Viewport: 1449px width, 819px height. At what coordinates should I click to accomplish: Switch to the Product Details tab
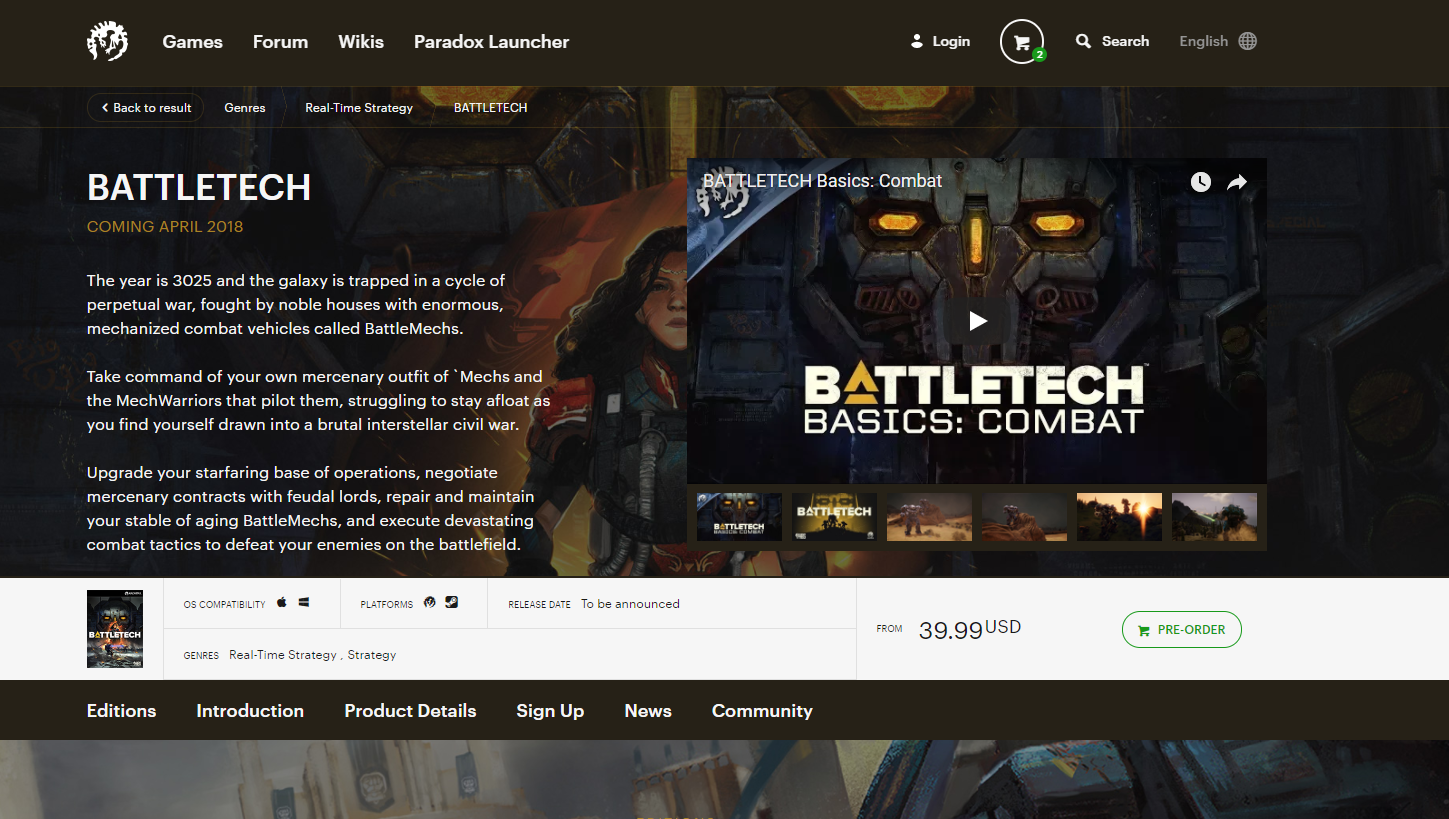coord(410,711)
